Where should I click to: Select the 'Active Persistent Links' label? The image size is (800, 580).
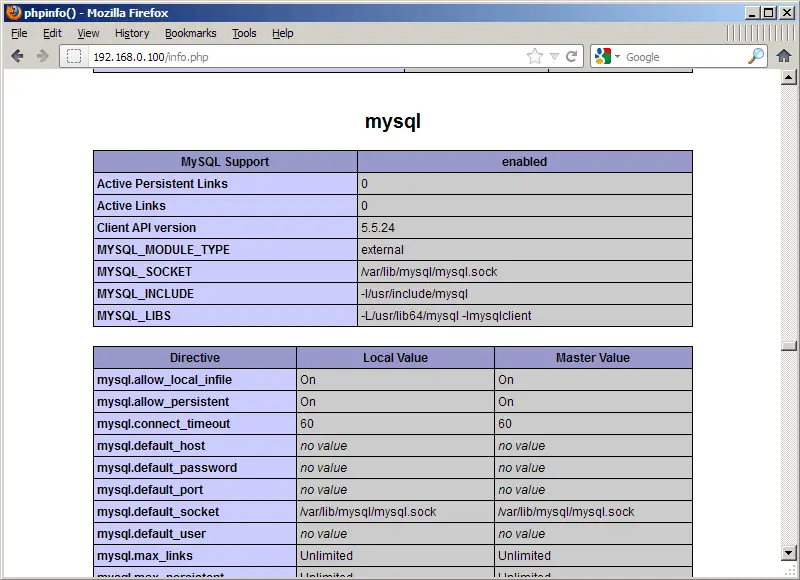click(x=162, y=184)
